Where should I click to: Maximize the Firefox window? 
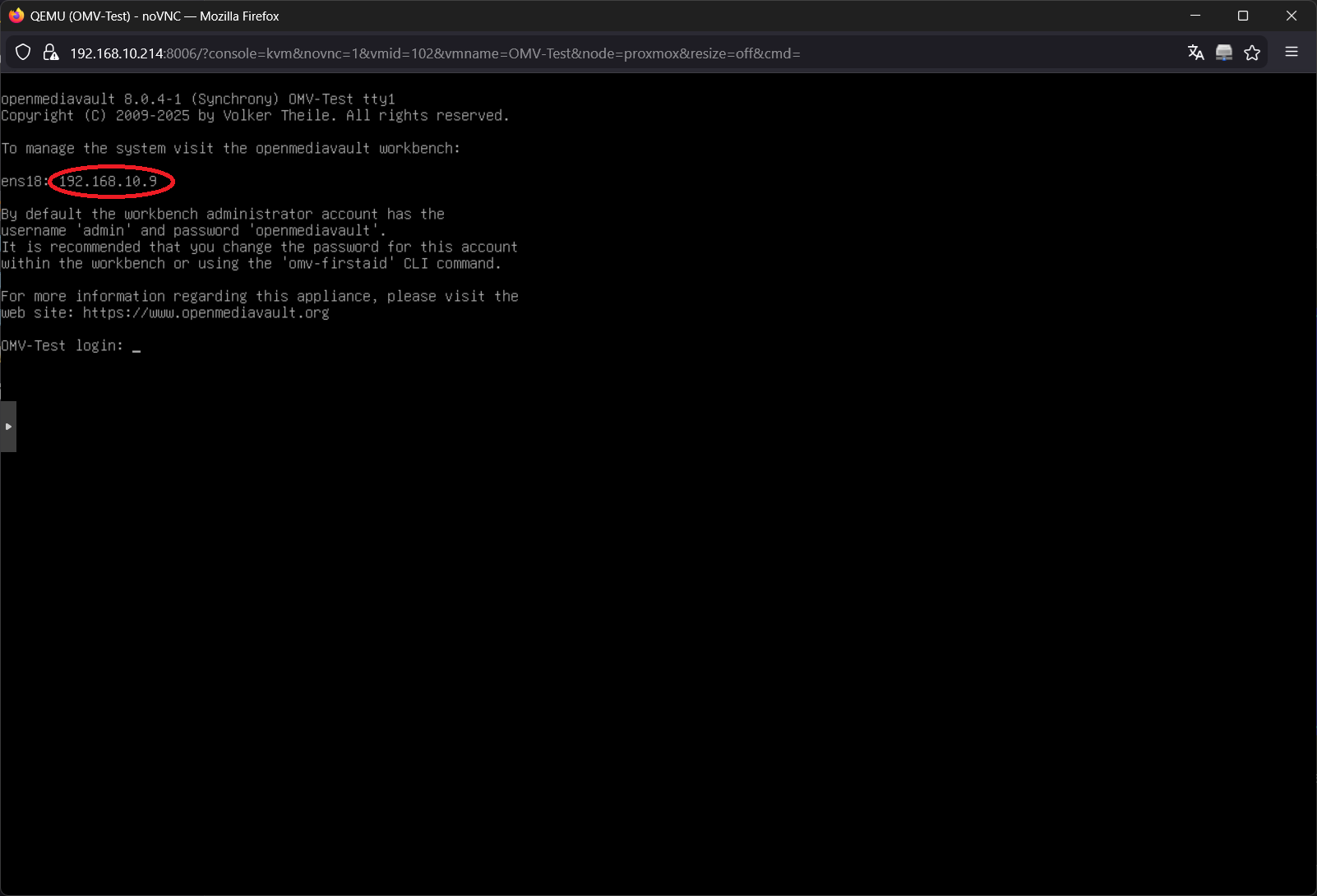coord(1243,16)
